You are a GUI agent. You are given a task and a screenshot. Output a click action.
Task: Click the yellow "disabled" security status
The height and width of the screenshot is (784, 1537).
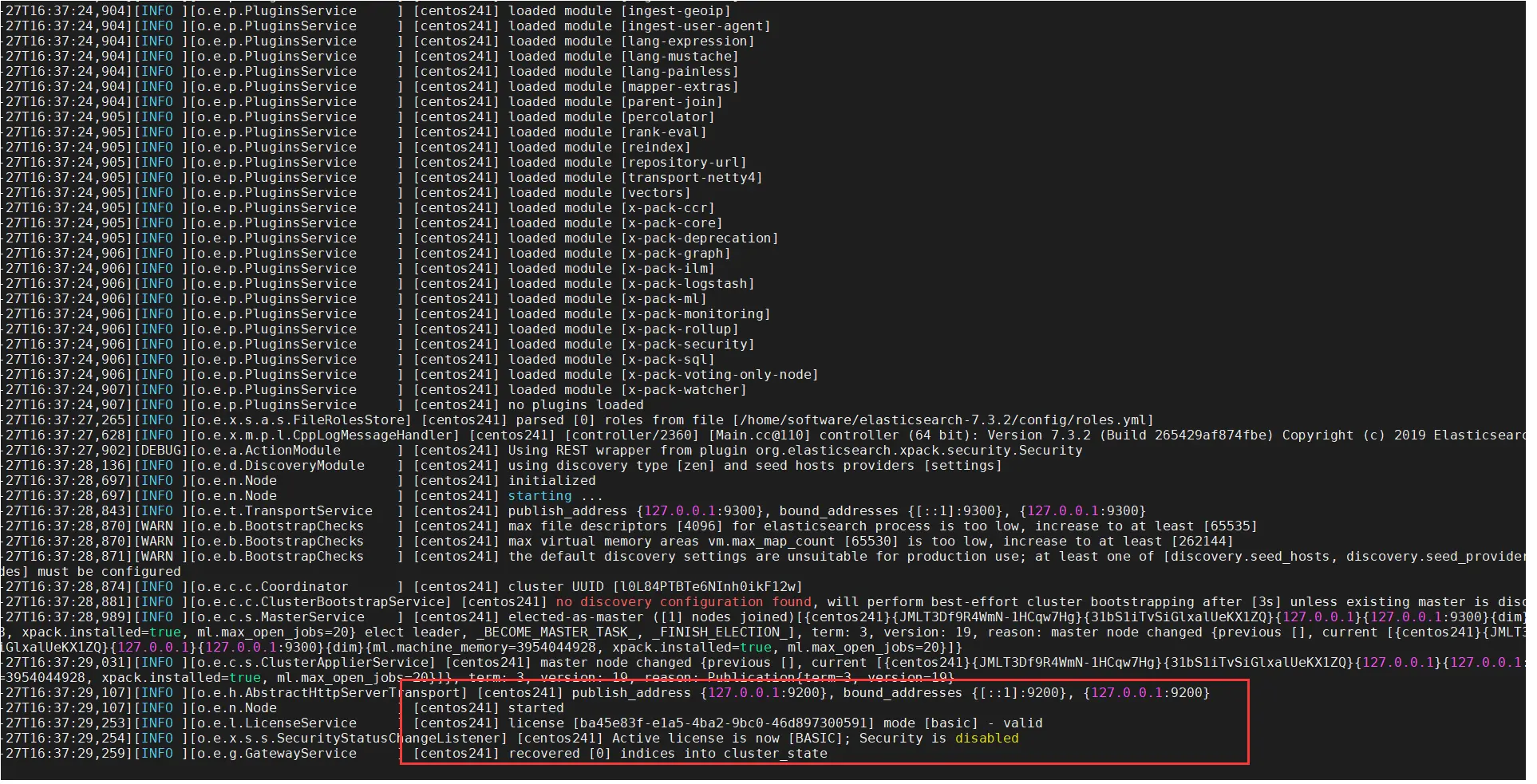click(x=987, y=739)
